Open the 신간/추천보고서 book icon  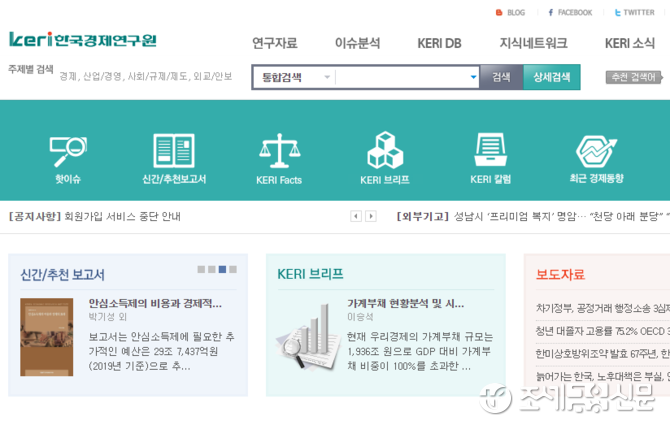(174, 151)
